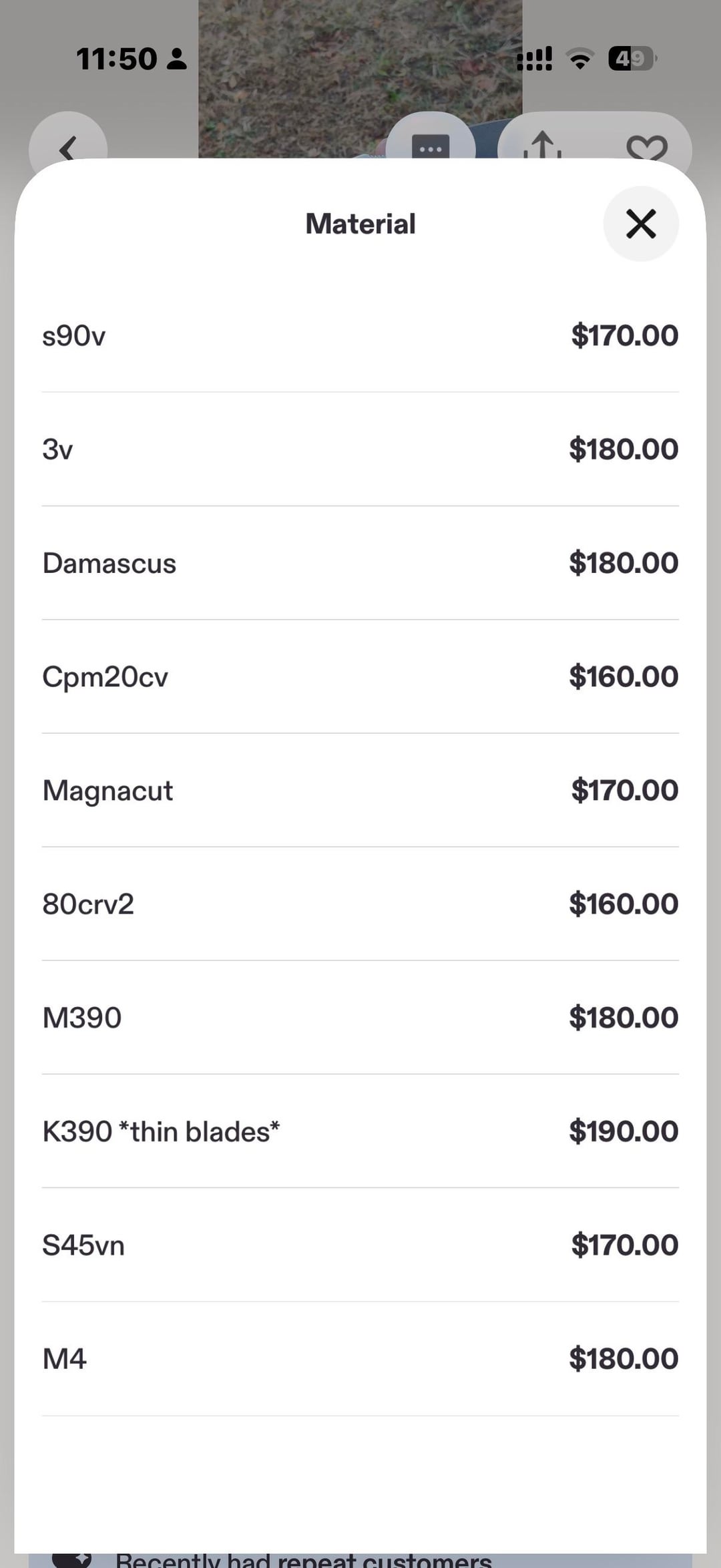Tap the battery indicator icon
This screenshot has width=721, height=1568.
pyautogui.click(x=632, y=59)
